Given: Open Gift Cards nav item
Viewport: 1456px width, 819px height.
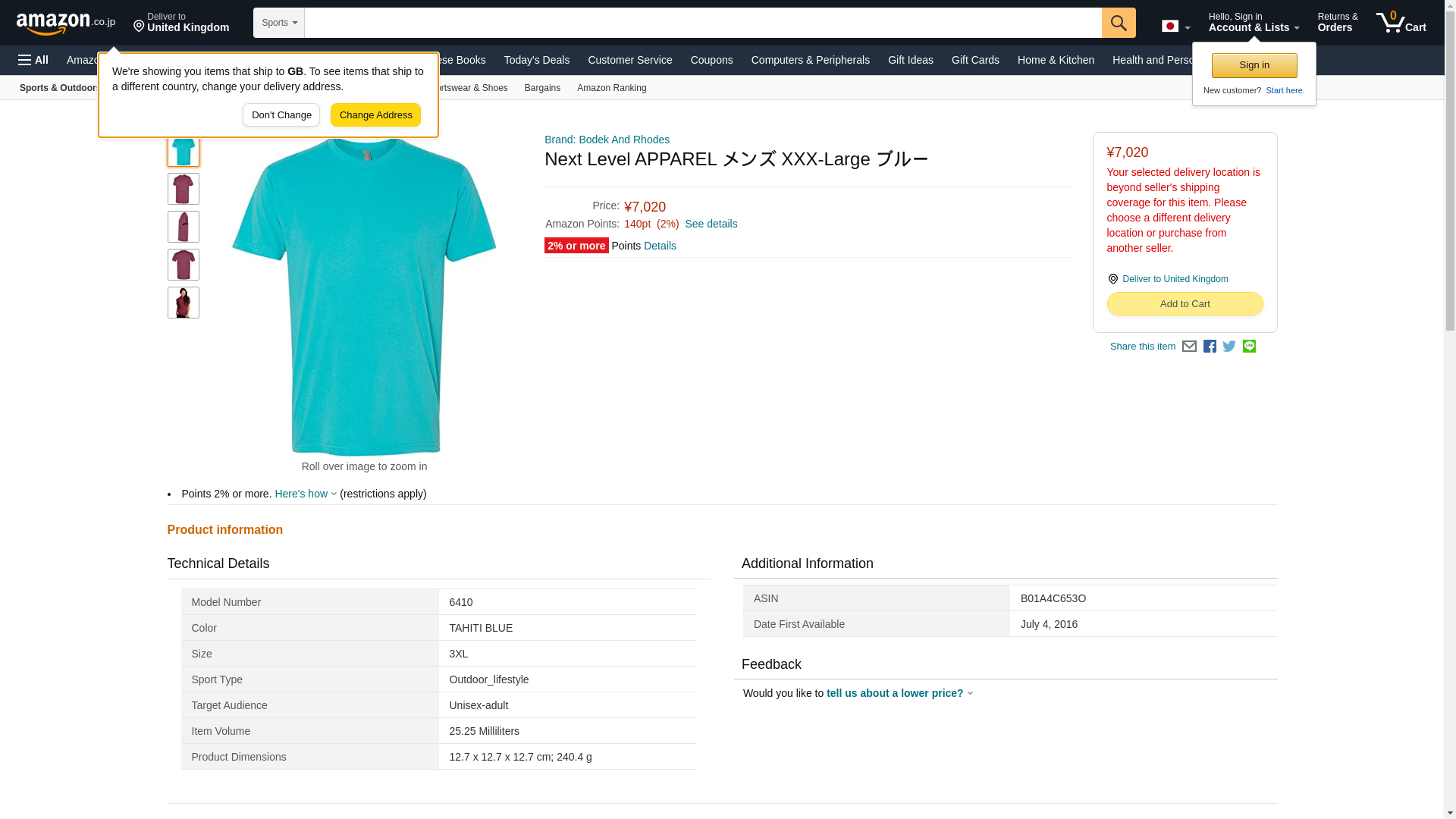Looking at the screenshot, I should 974,60.
